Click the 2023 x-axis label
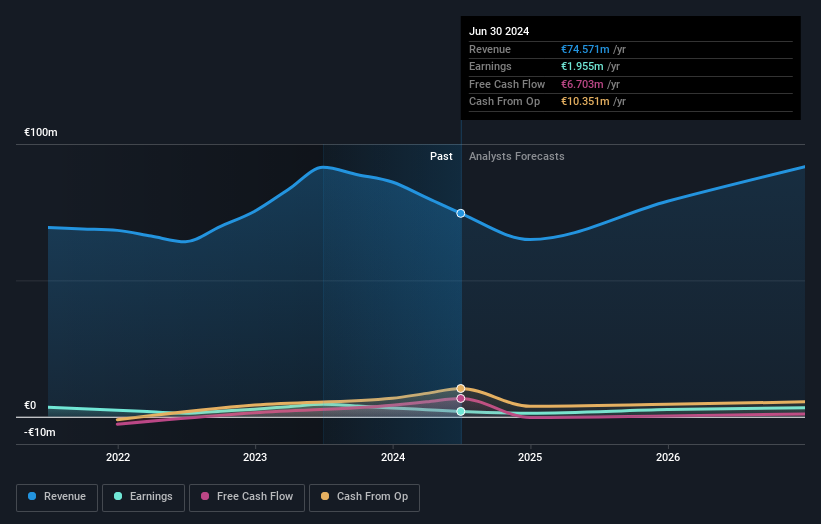 point(255,457)
